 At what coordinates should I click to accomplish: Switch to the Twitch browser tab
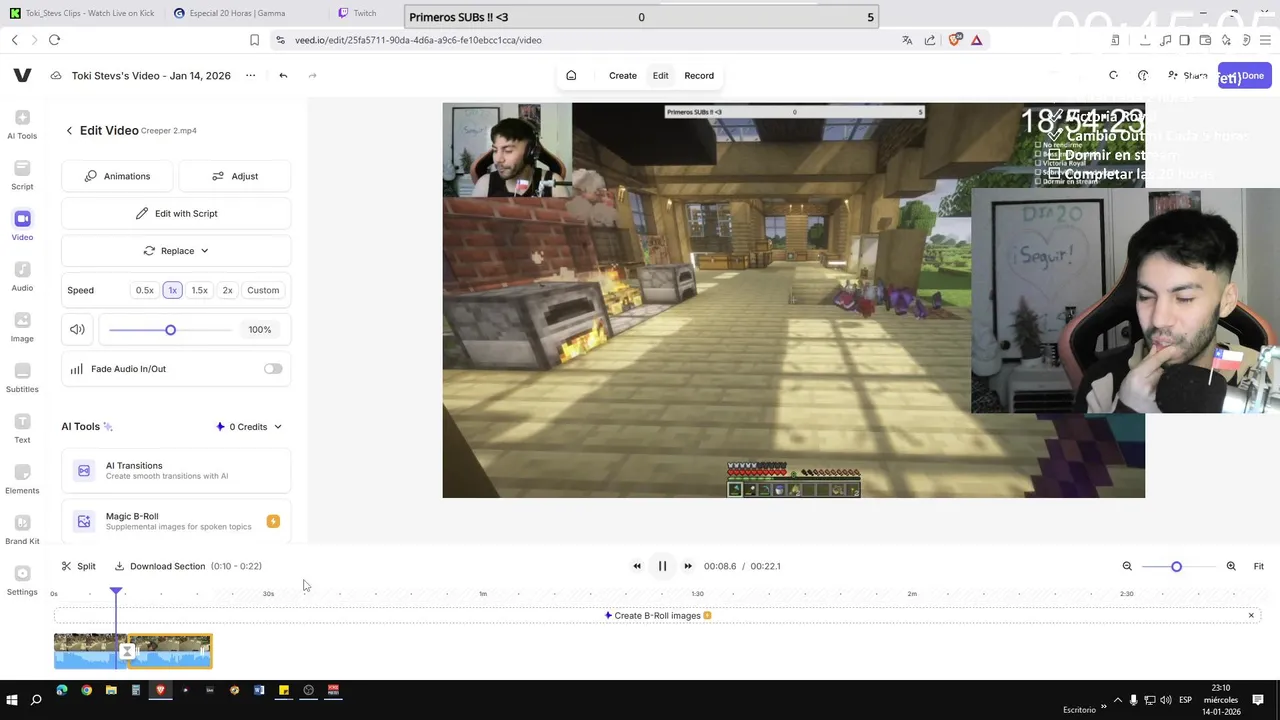(x=365, y=14)
